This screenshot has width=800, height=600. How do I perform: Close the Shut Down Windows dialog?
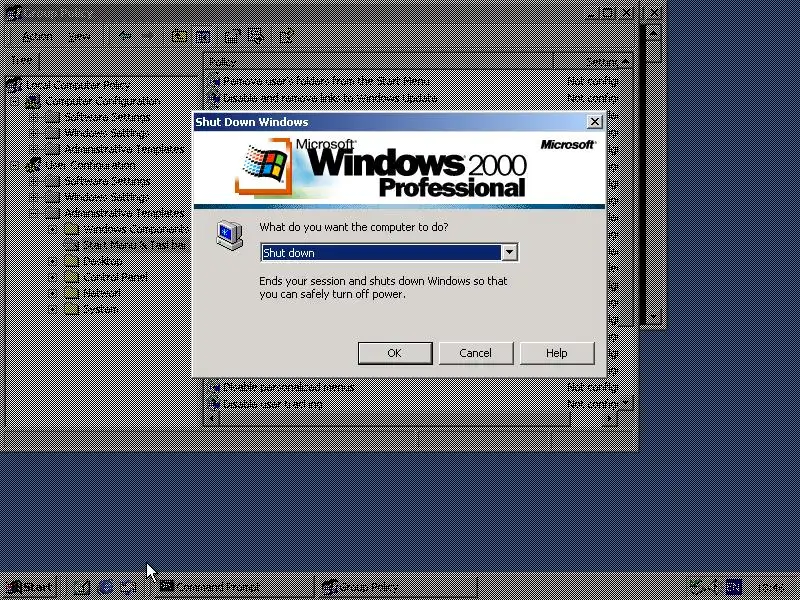[x=594, y=122]
